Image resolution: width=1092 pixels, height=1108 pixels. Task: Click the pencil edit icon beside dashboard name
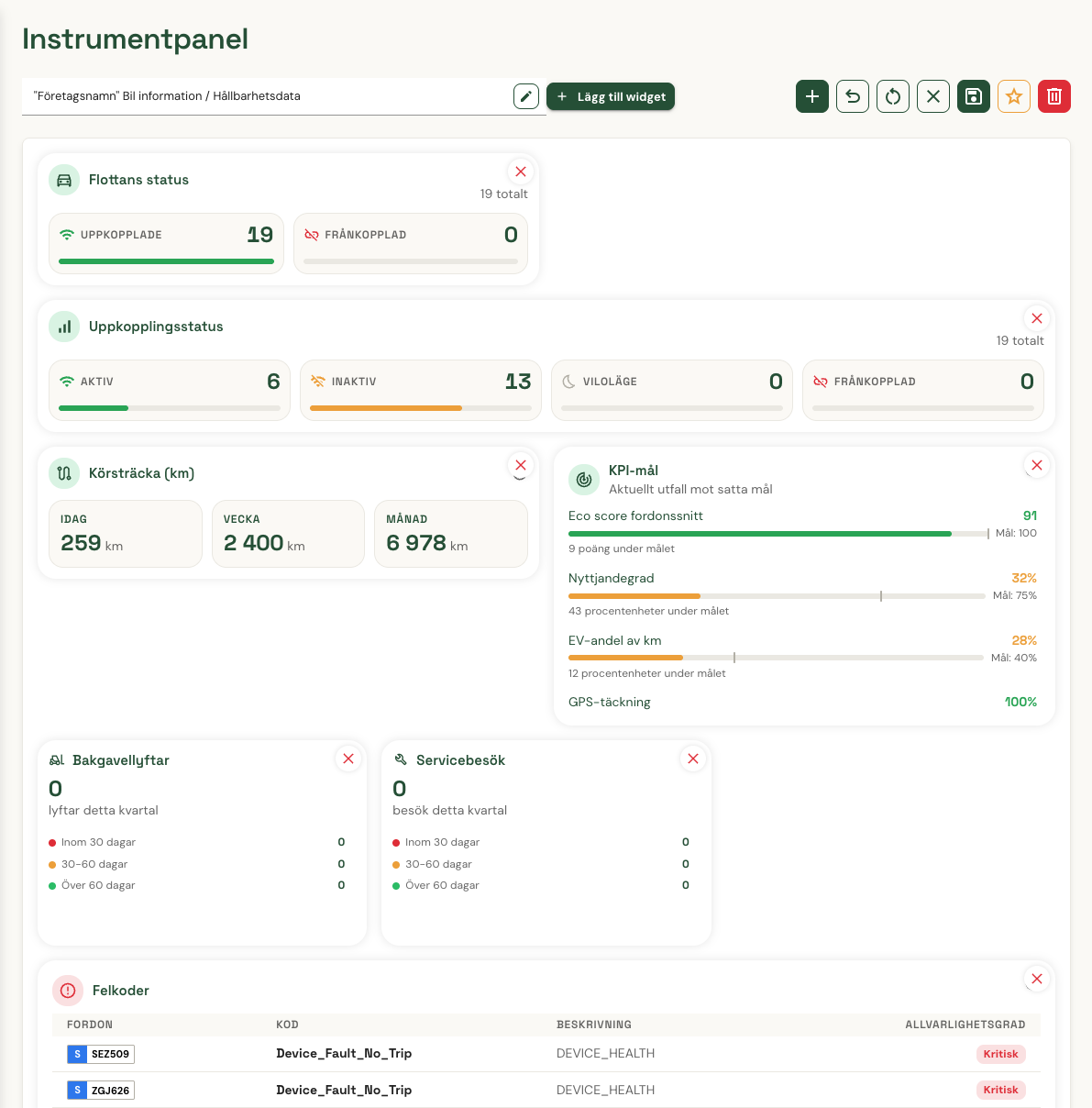click(x=526, y=96)
